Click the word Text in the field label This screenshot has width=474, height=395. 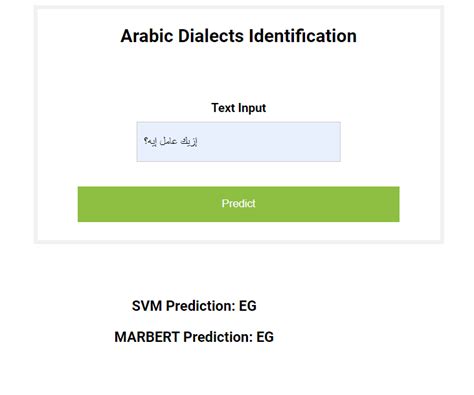pyautogui.click(x=223, y=108)
